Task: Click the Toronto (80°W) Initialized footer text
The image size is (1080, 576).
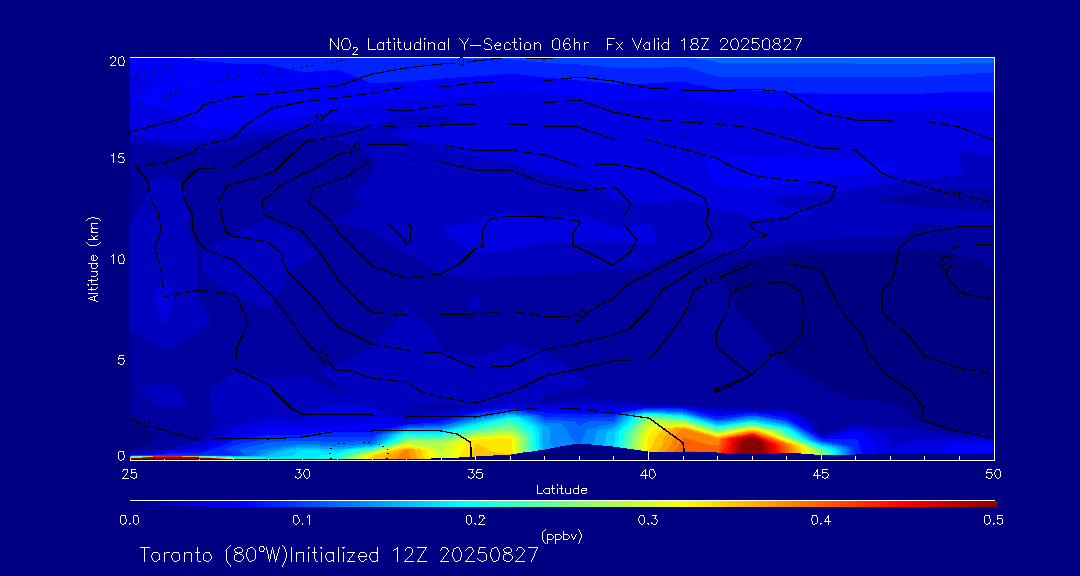Action: coord(339,555)
